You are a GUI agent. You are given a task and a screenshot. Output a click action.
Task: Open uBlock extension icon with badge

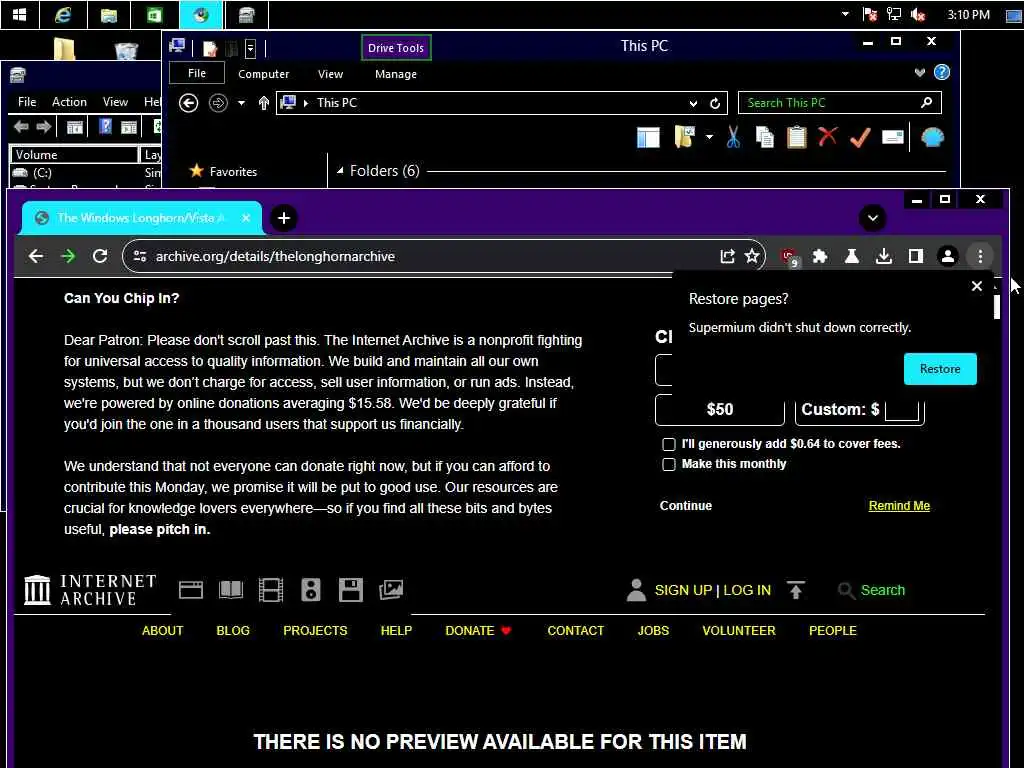[790, 257]
